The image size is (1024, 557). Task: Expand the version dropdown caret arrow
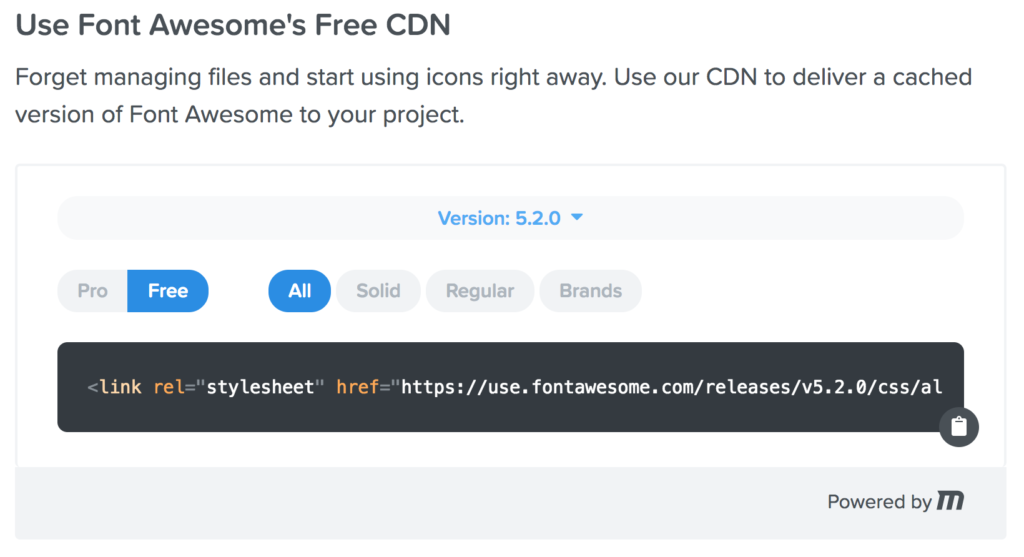click(577, 217)
